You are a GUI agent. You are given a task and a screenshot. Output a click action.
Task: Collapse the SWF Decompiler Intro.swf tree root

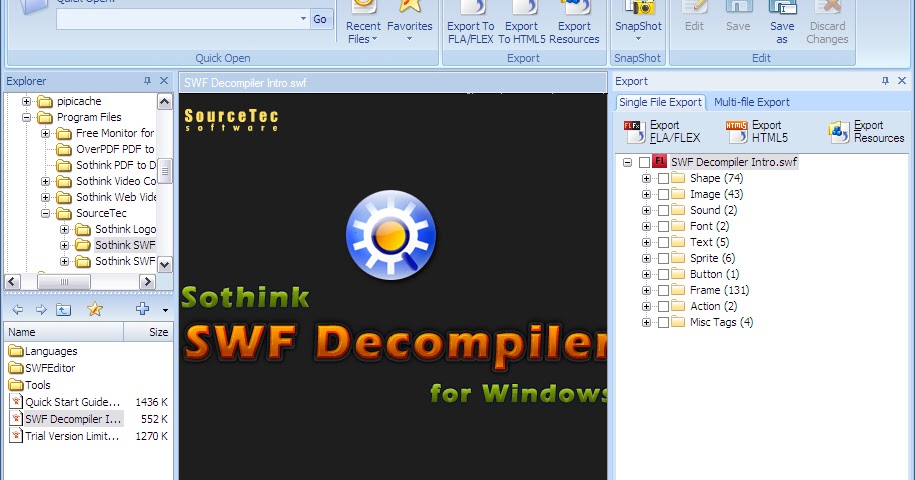click(x=627, y=162)
